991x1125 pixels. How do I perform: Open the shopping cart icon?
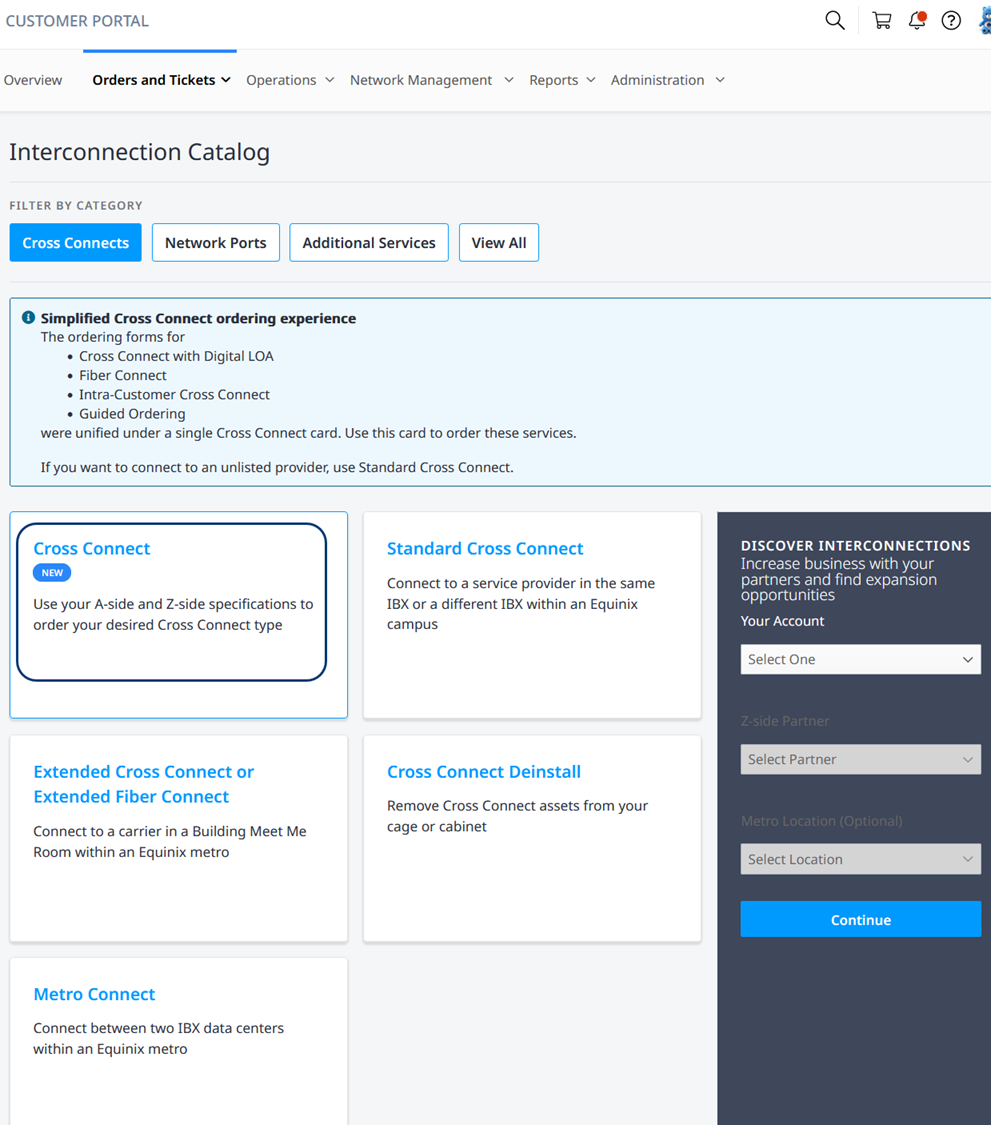coord(882,20)
